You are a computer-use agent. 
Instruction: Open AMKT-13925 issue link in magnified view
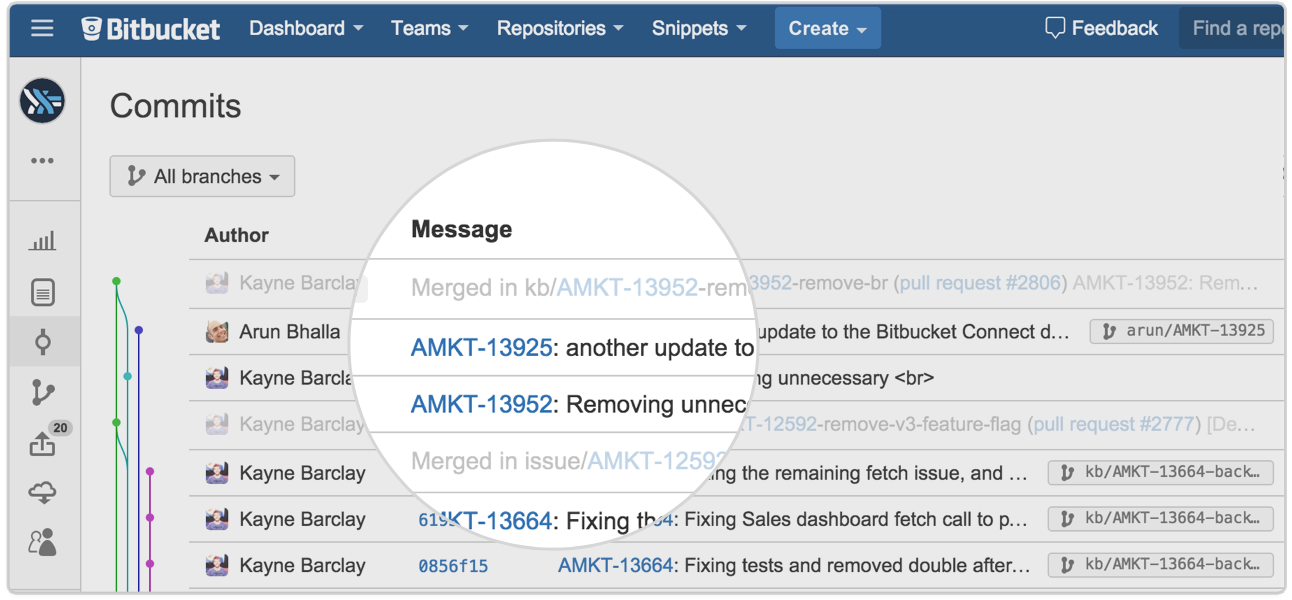point(481,348)
